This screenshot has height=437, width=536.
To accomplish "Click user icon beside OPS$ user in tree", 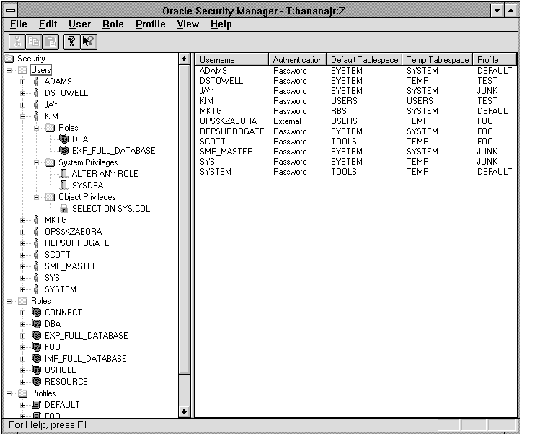I will click(x=36, y=232).
